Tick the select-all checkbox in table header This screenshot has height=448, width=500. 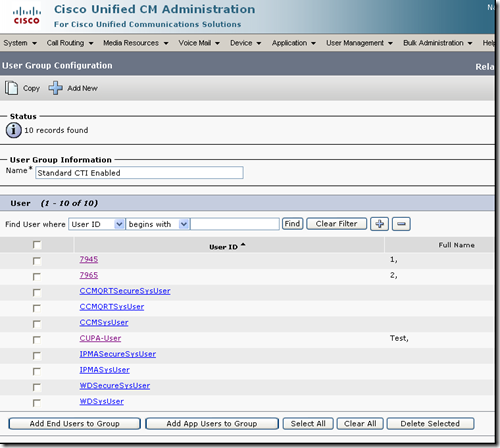(37, 245)
